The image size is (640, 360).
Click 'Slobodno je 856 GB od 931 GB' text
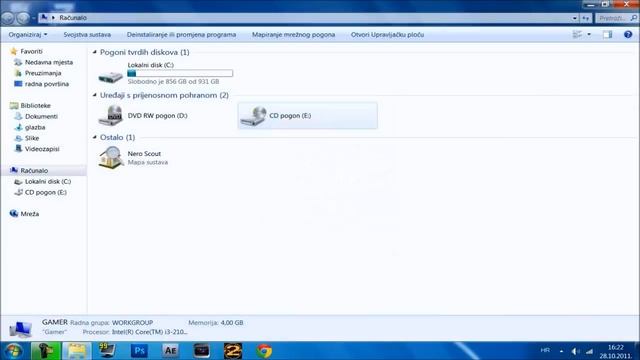173,82
